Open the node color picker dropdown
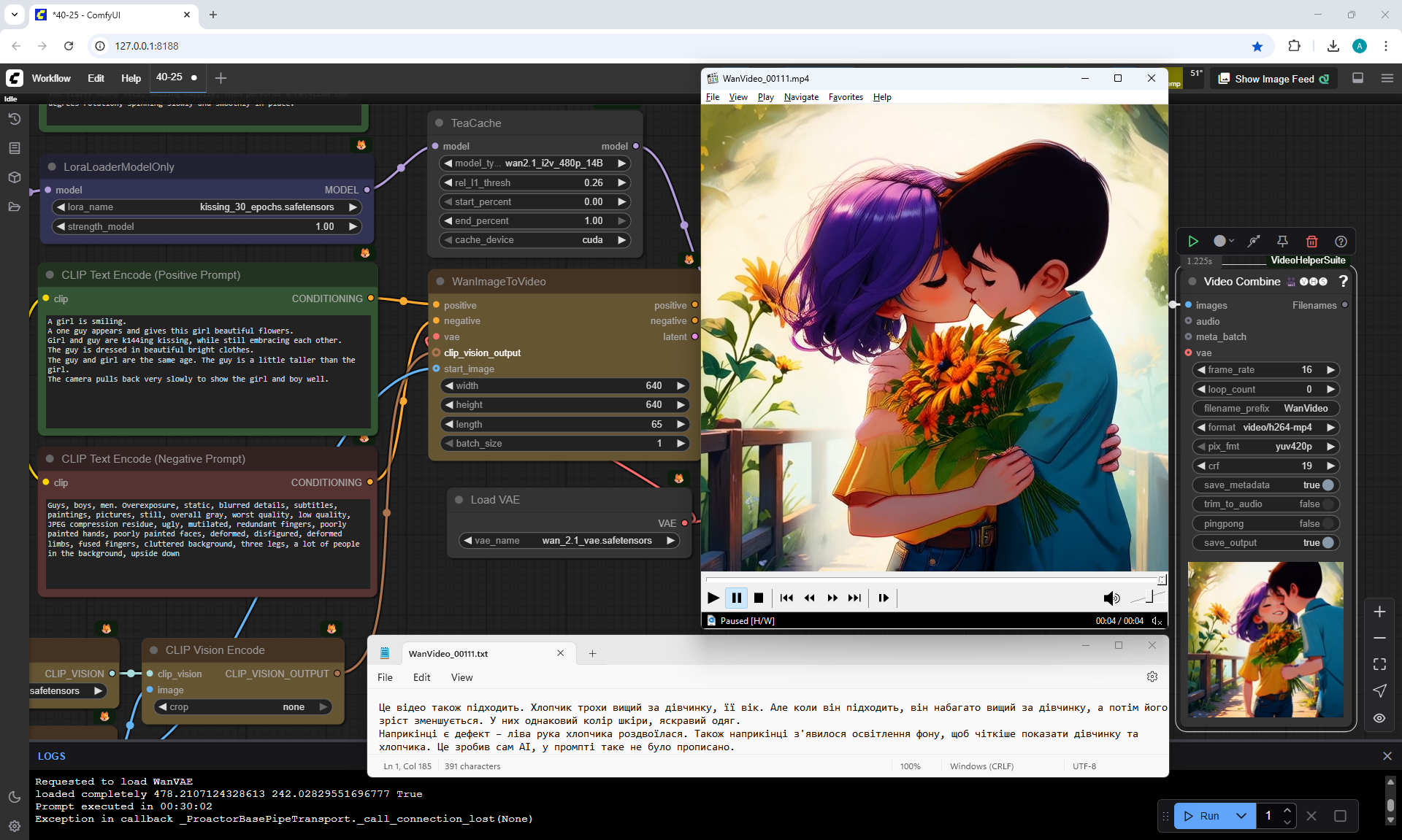The height and width of the screenshot is (840, 1402). click(1224, 242)
